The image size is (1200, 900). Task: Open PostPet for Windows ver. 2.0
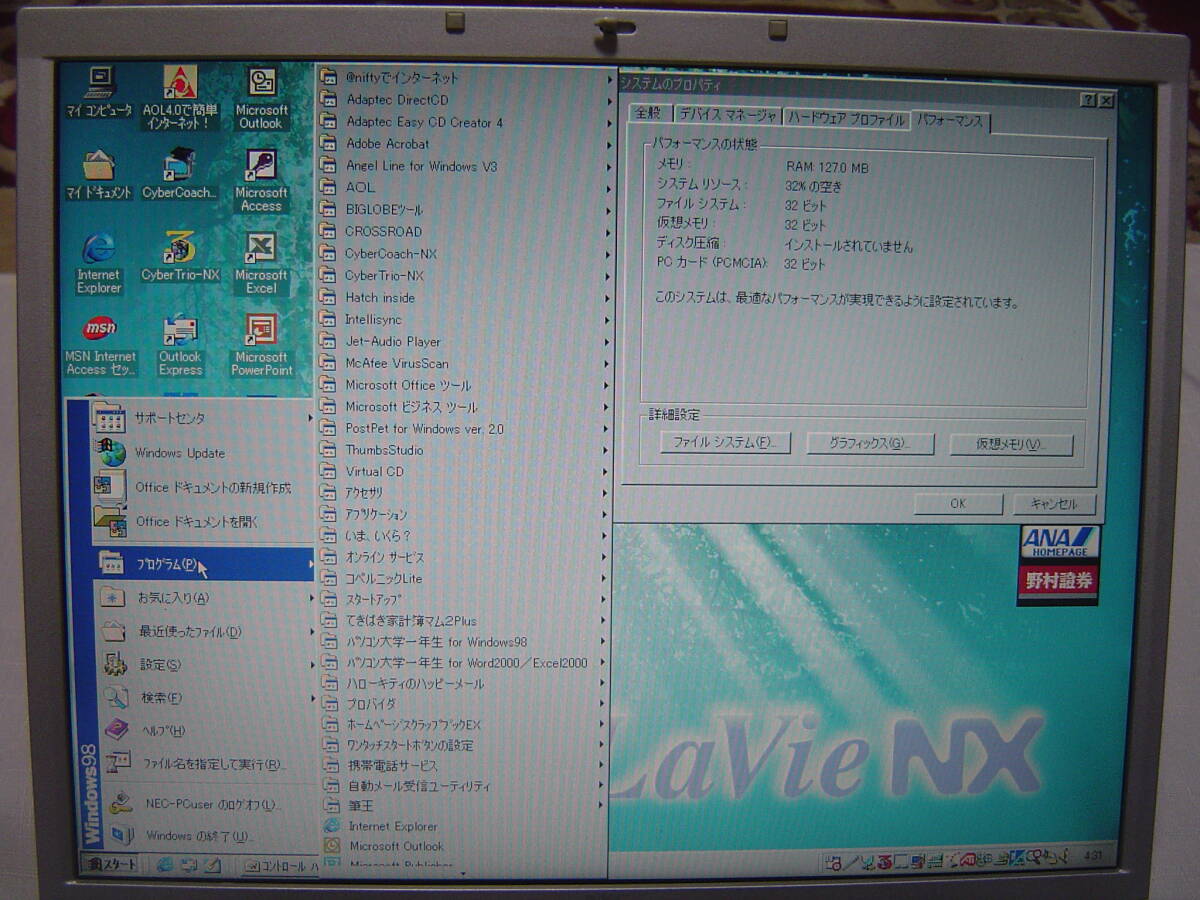pyautogui.click(x=464, y=428)
